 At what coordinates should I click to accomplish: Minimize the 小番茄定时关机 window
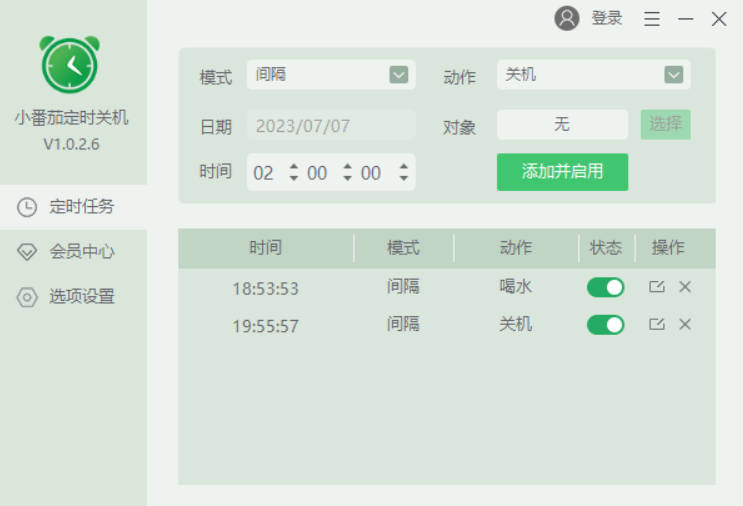point(686,19)
